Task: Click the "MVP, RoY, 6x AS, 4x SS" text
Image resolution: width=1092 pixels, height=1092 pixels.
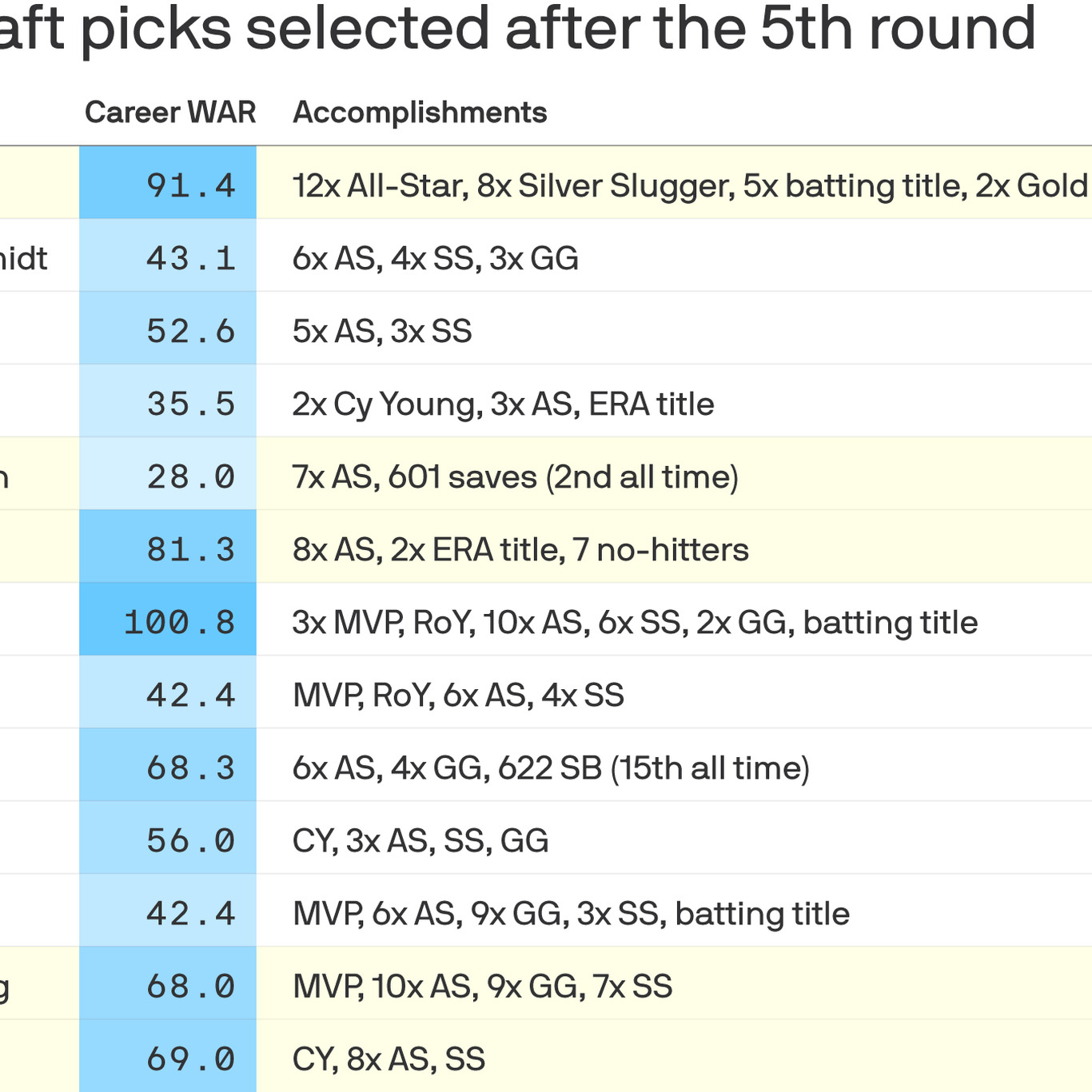Action: pyautogui.click(x=458, y=695)
